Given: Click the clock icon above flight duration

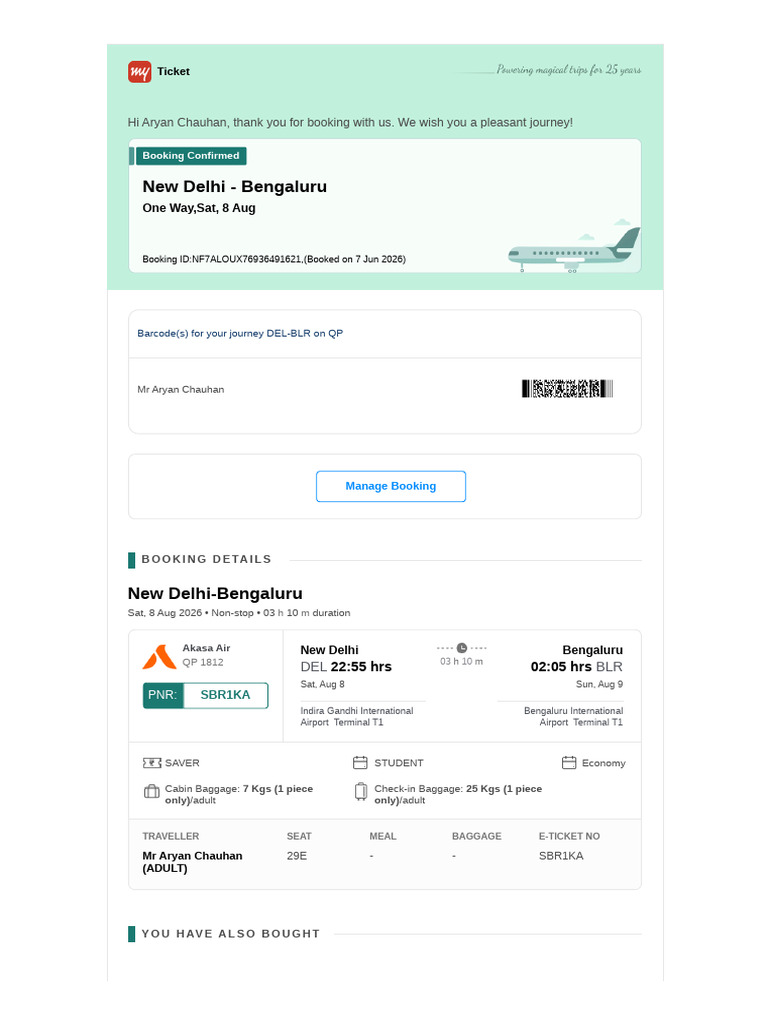Looking at the screenshot, I should tap(462, 648).
